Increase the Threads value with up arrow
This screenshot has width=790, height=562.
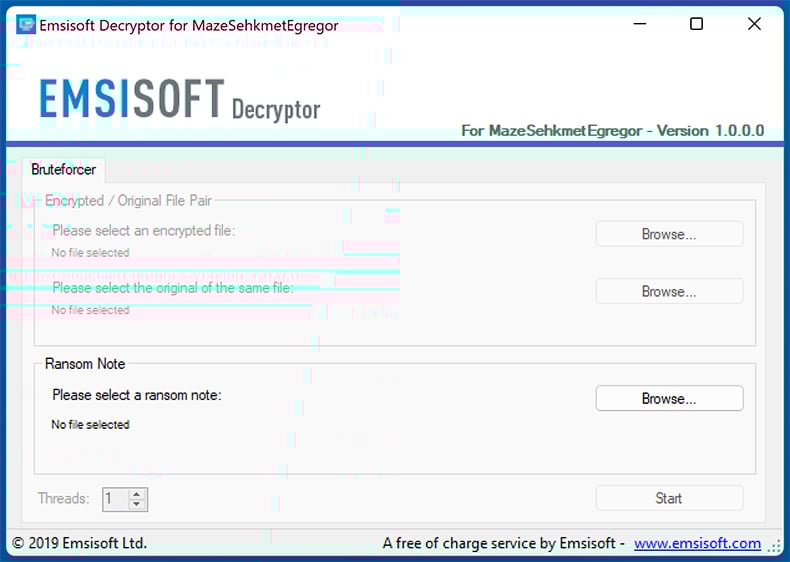137,494
